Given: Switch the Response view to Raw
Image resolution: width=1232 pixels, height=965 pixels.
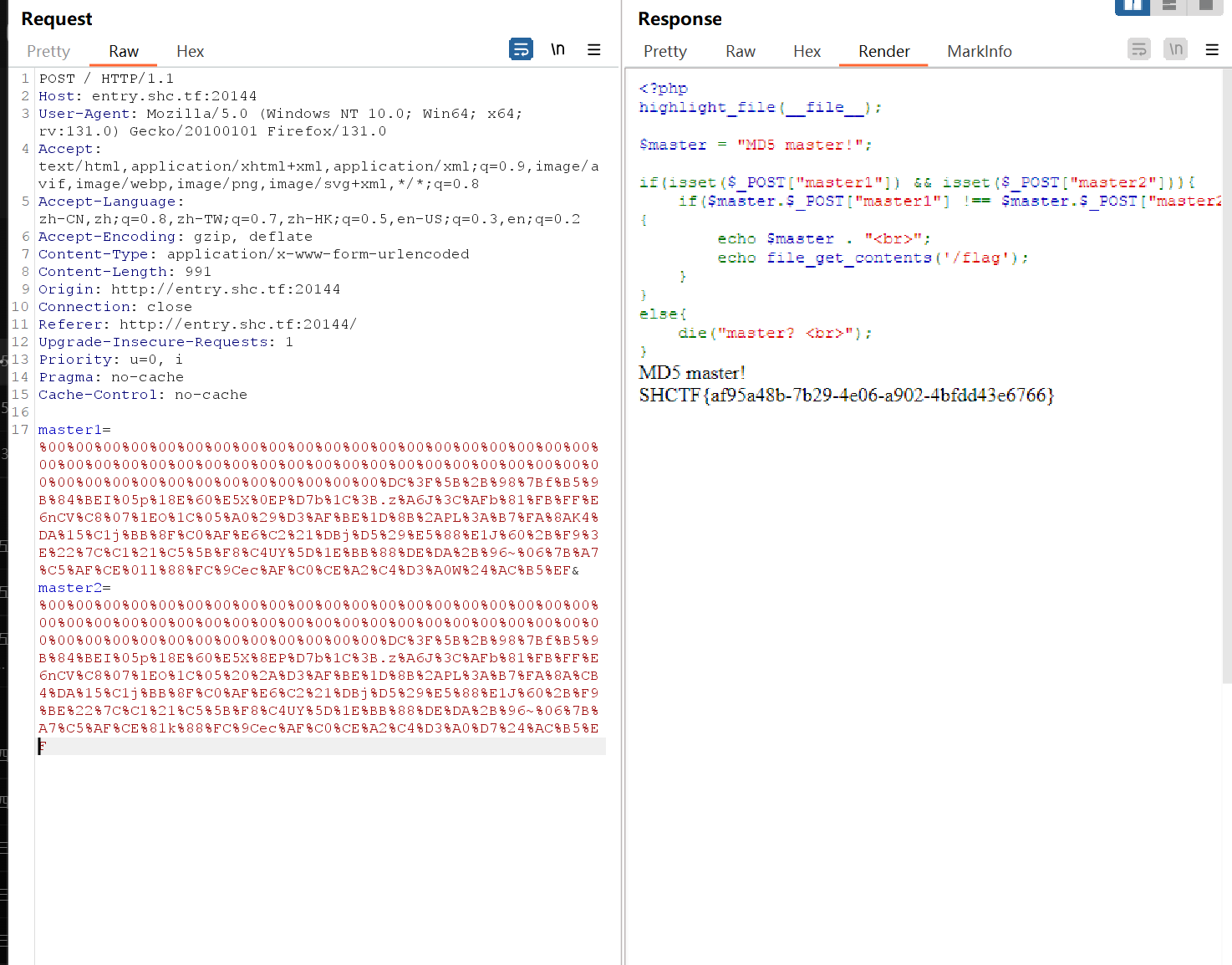Looking at the screenshot, I should [740, 52].
